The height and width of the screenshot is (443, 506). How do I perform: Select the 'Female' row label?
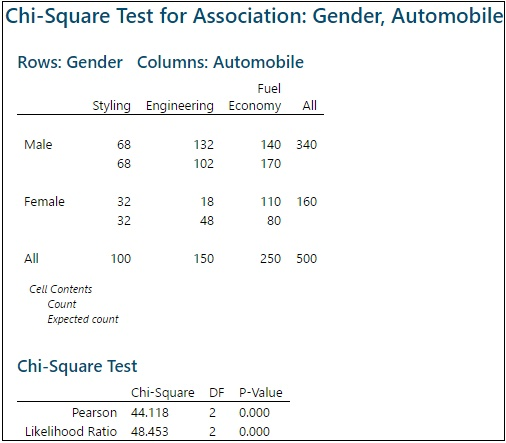44,202
